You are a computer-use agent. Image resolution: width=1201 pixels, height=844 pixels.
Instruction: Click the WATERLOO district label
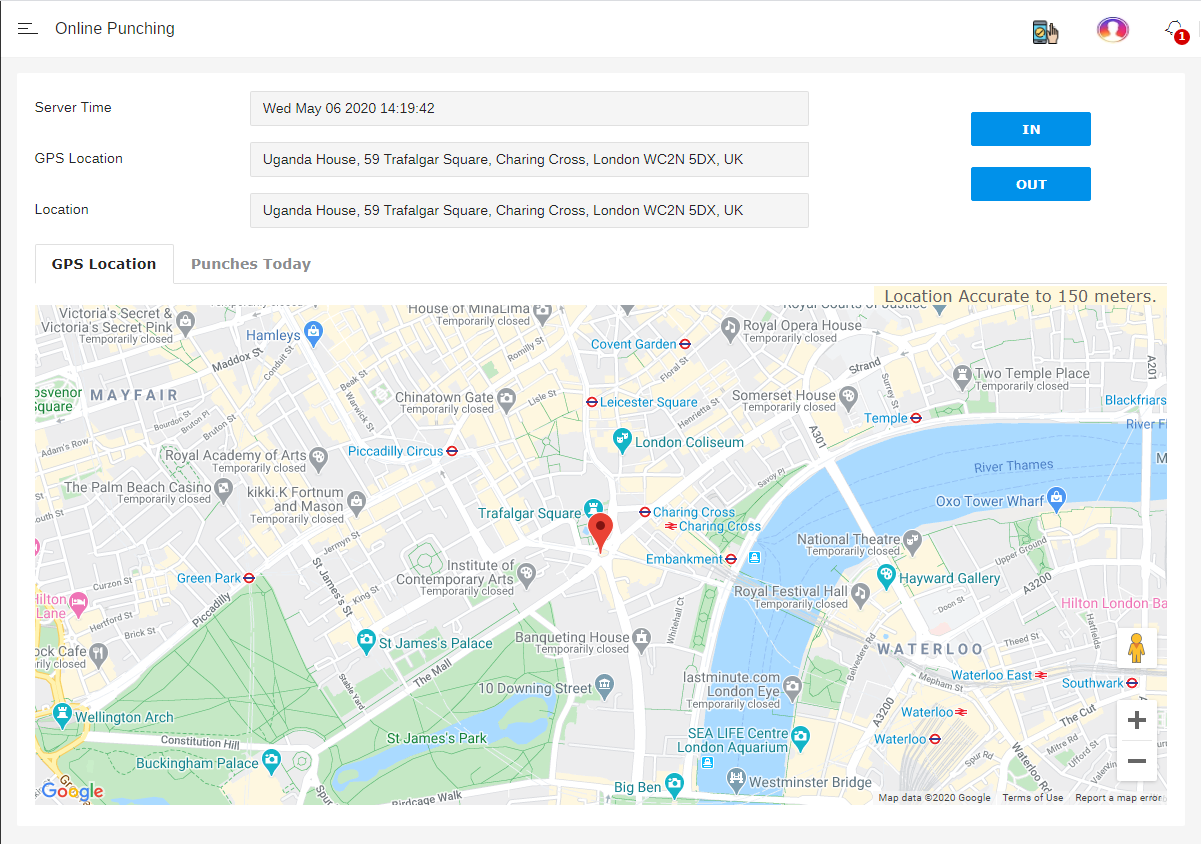pyautogui.click(x=931, y=649)
